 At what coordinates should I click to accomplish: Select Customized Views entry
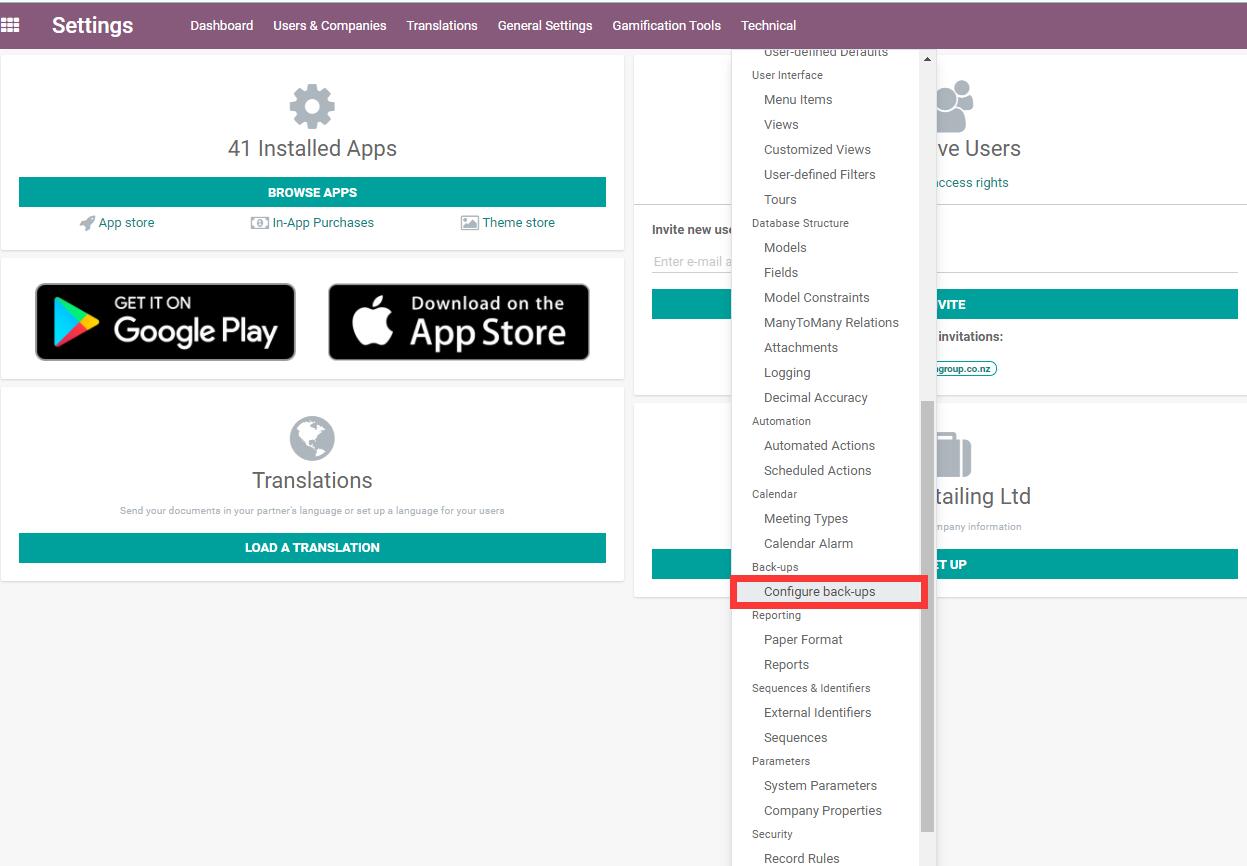pyautogui.click(x=817, y=150)
